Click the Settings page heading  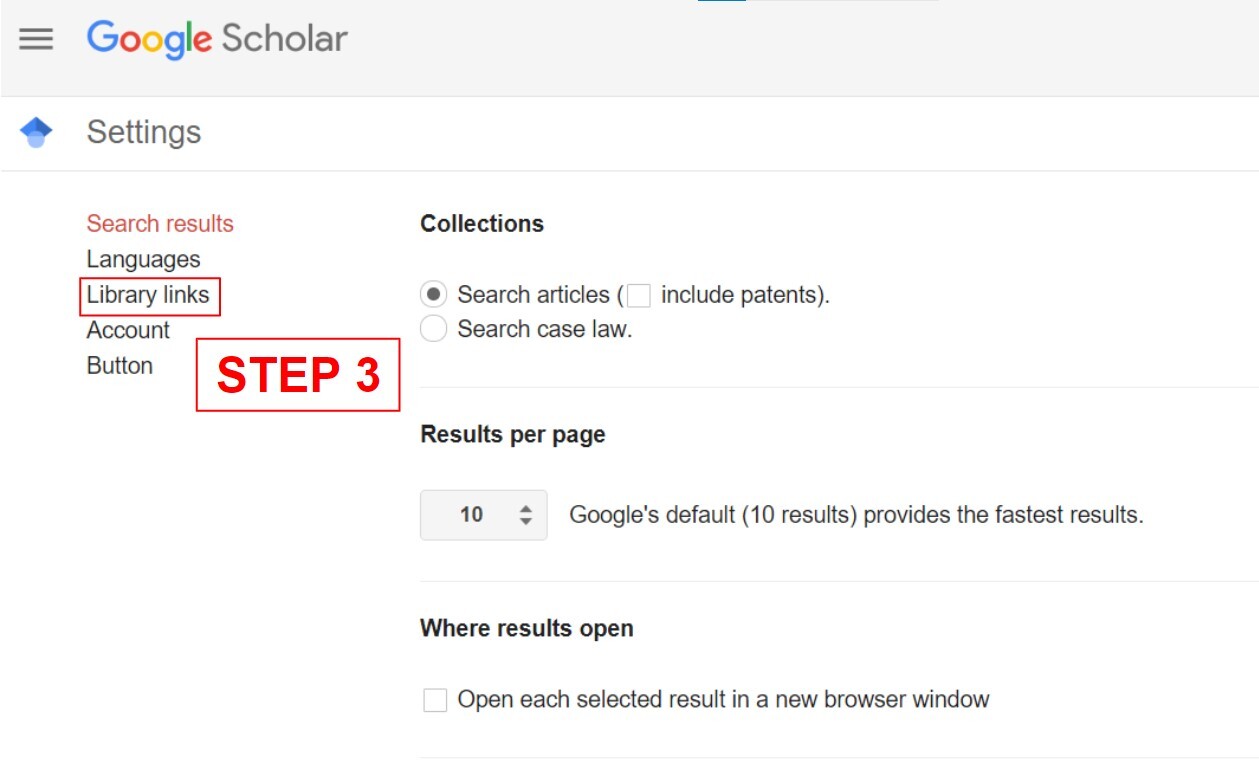(144, 132)
